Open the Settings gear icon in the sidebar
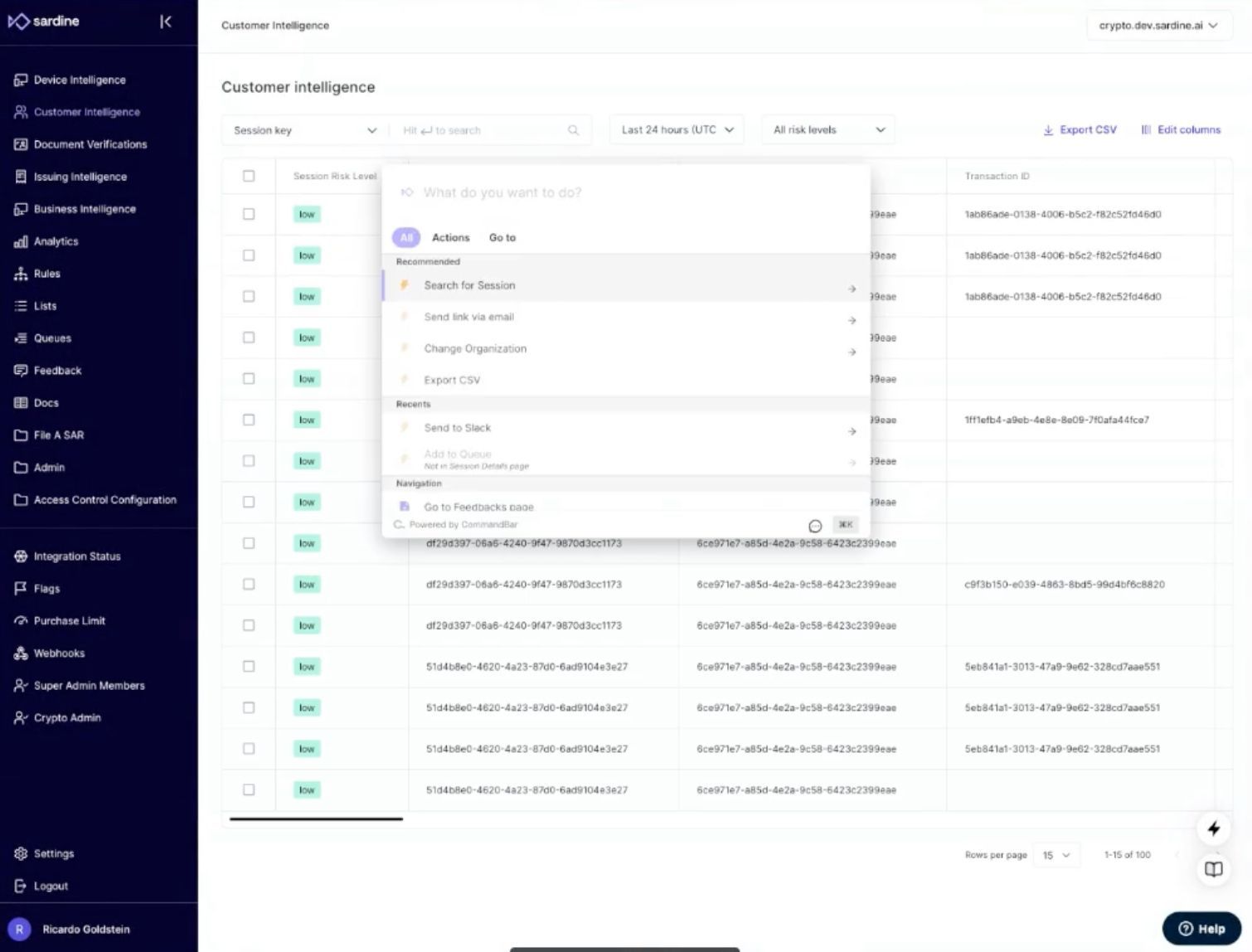Image resolution: width=1252 pixels, height=952 pixels. [x=21, y=854]
